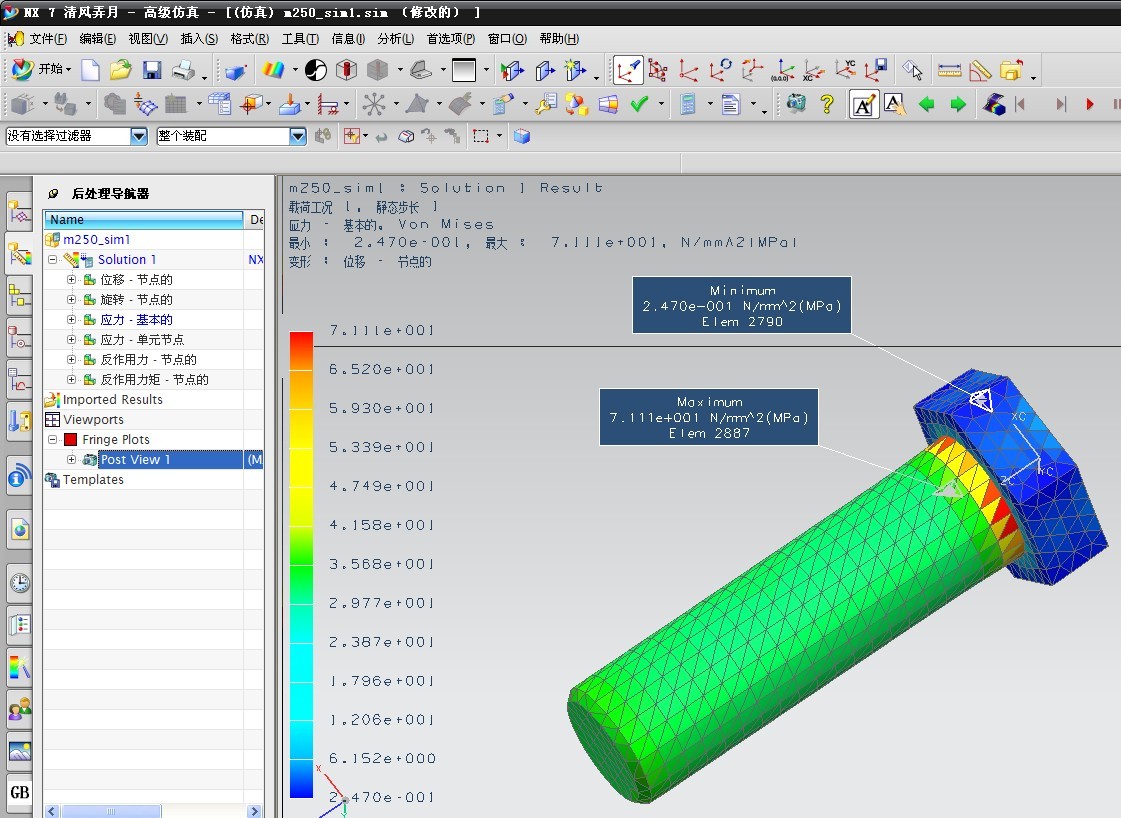This screenshot has height=818, width=1121.
Task: Click the annotation drag 'A' hand icon
Action: click(895, 104)
